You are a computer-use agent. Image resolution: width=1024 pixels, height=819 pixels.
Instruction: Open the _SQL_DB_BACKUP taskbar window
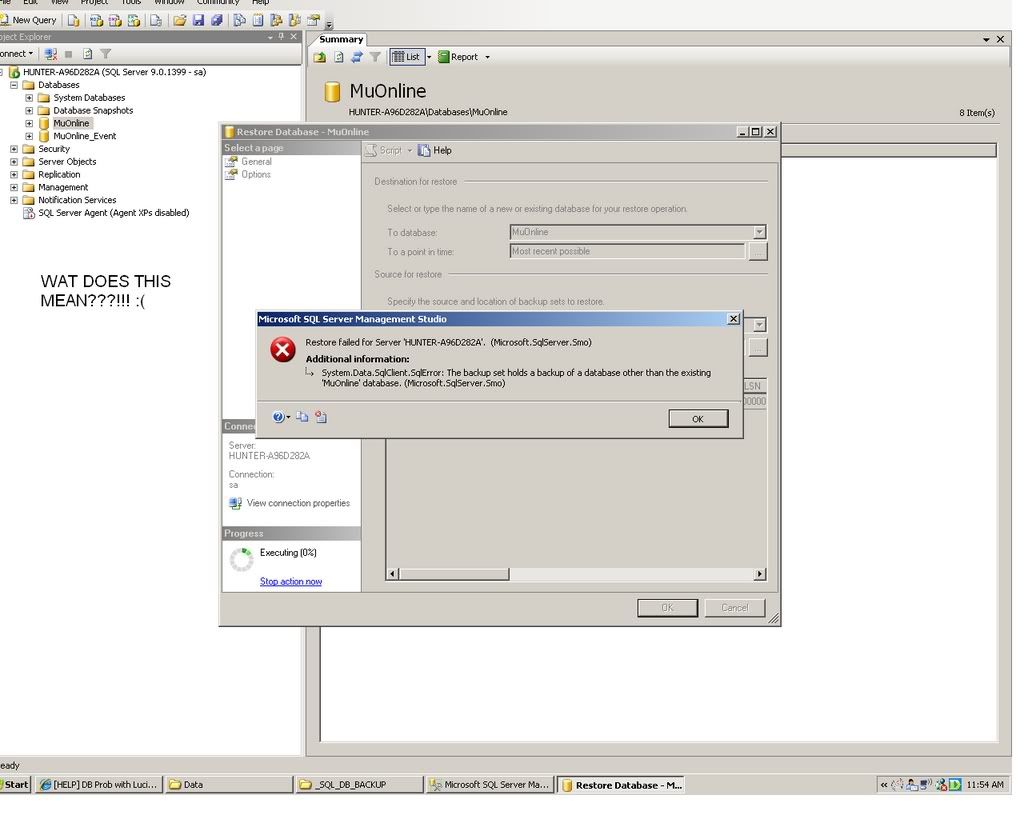click(x=358, y=785)
